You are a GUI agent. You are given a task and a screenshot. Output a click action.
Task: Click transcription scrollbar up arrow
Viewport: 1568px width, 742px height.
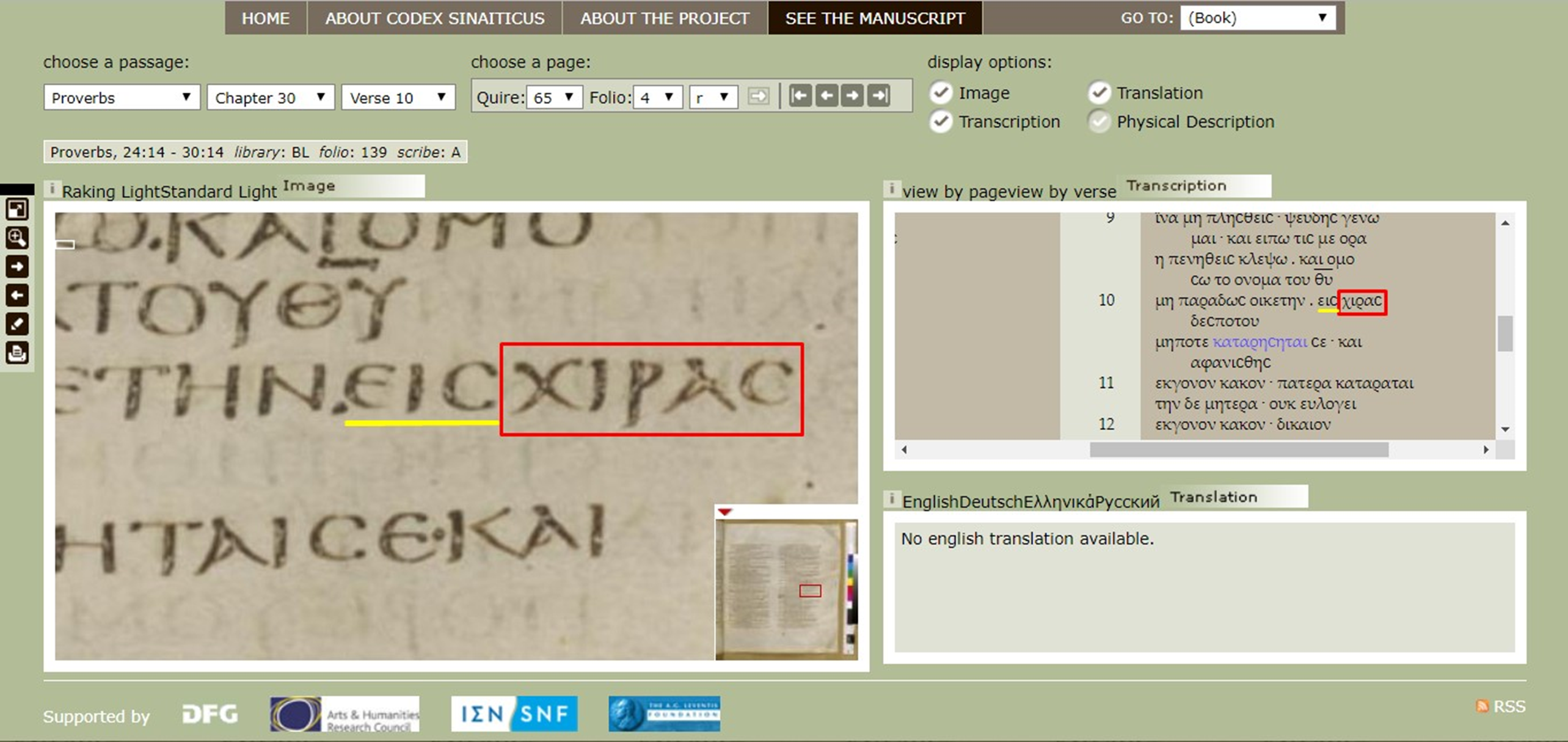[1505, 223]
